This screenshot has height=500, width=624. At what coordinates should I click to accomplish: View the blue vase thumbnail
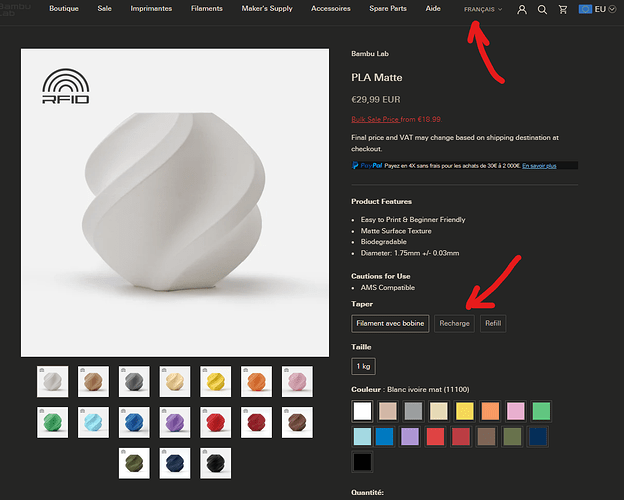[134, 422]
